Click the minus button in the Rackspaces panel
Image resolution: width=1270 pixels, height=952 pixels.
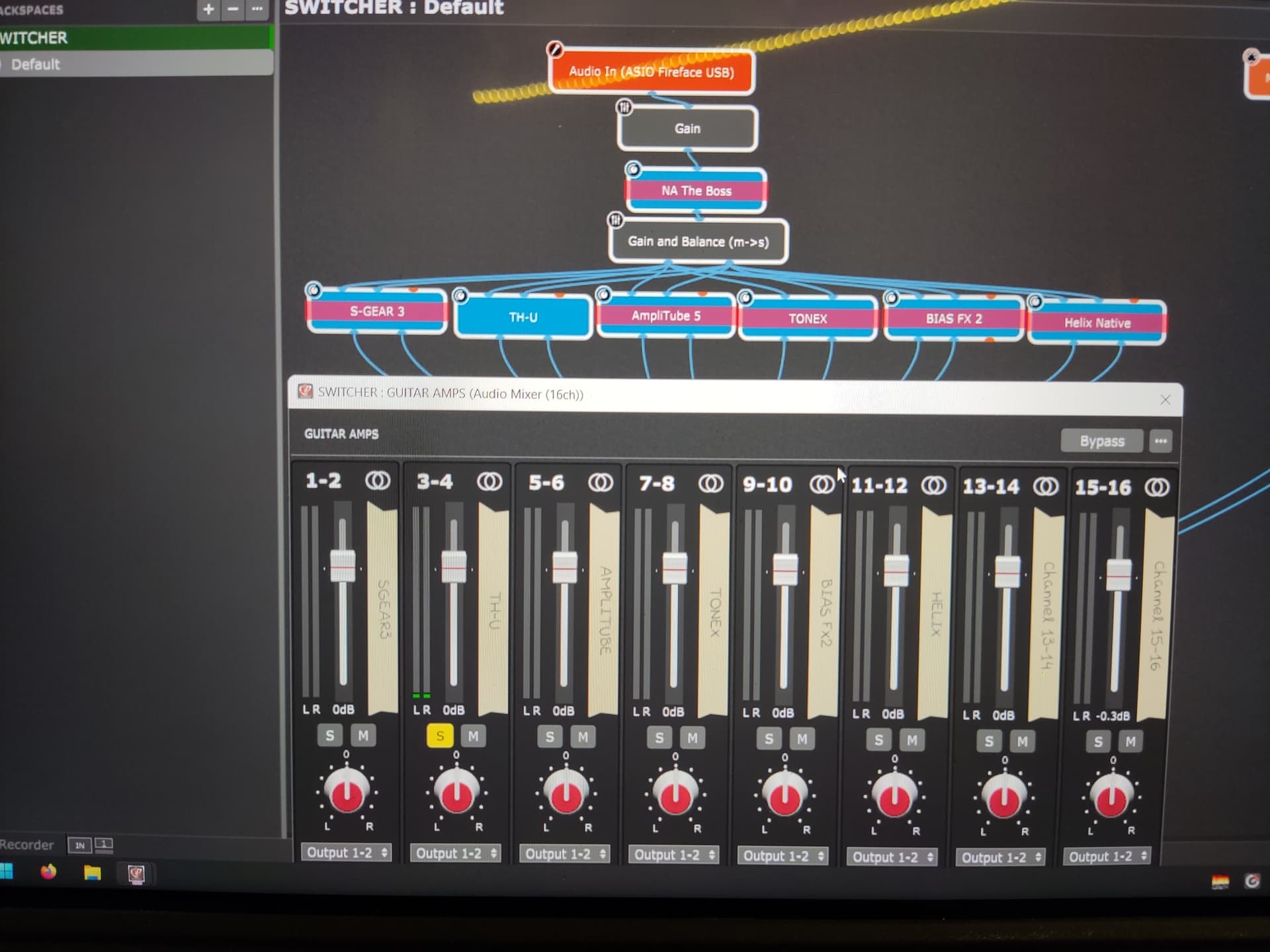coord(233,9)
